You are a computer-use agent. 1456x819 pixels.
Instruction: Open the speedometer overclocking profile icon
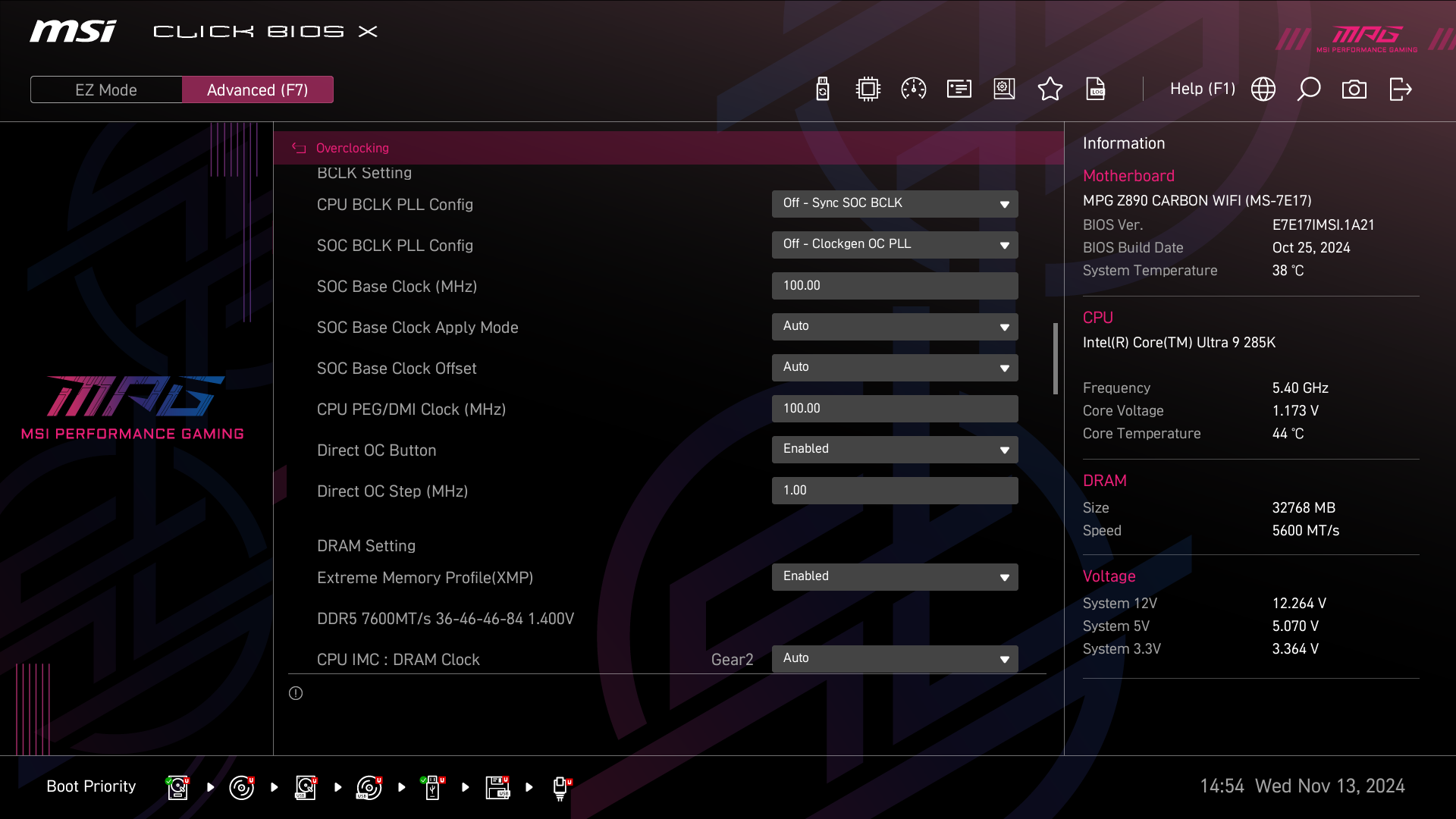click(913, 89)
